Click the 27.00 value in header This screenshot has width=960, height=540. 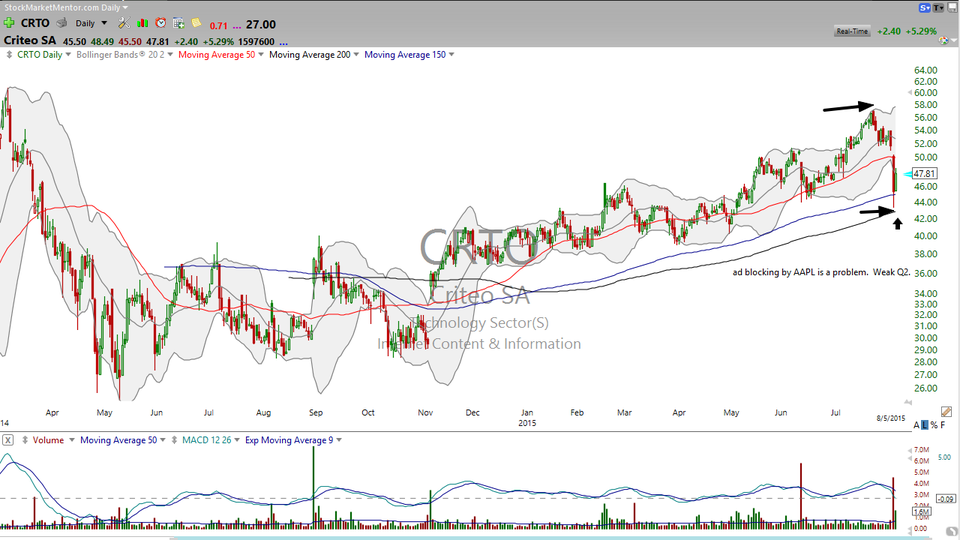261,24
